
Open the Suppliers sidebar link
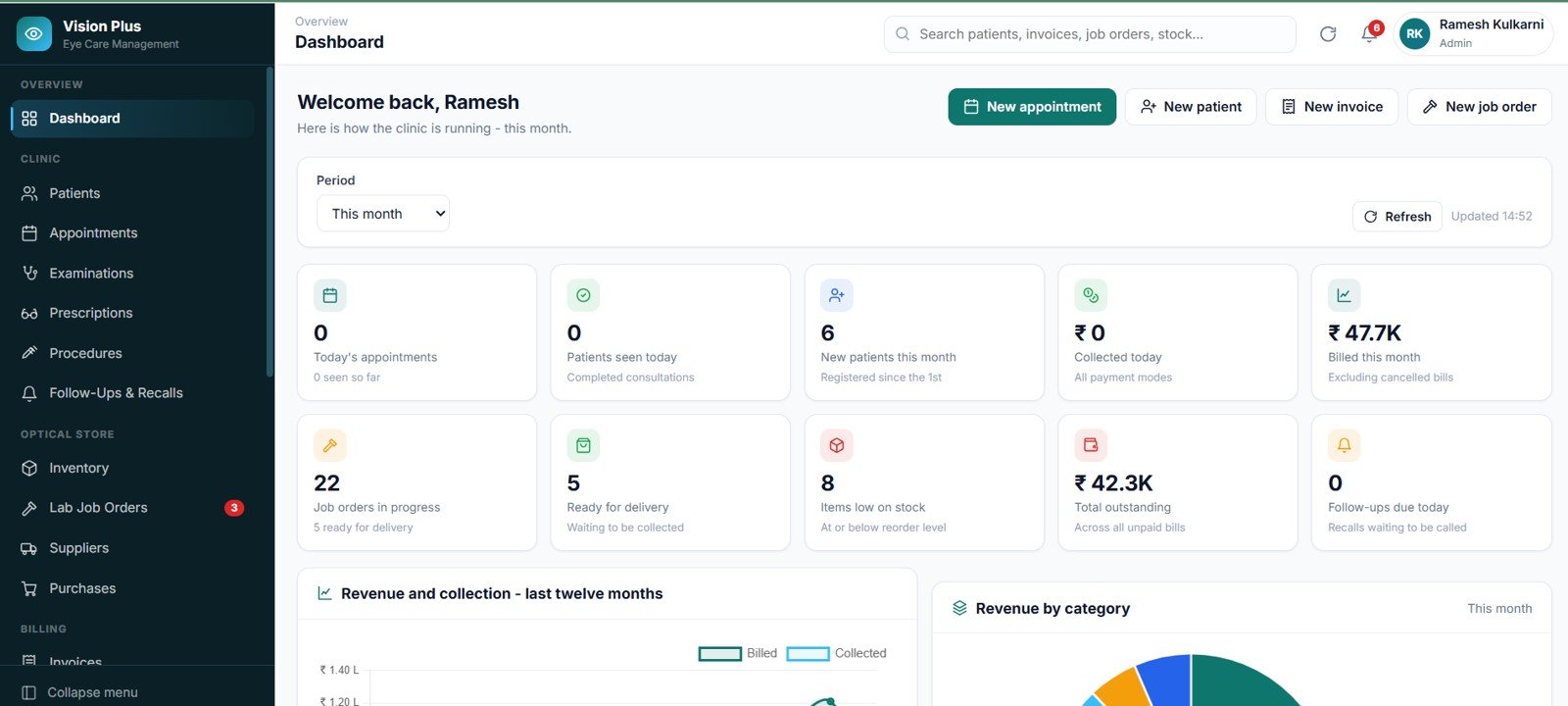tap(132, 548)
